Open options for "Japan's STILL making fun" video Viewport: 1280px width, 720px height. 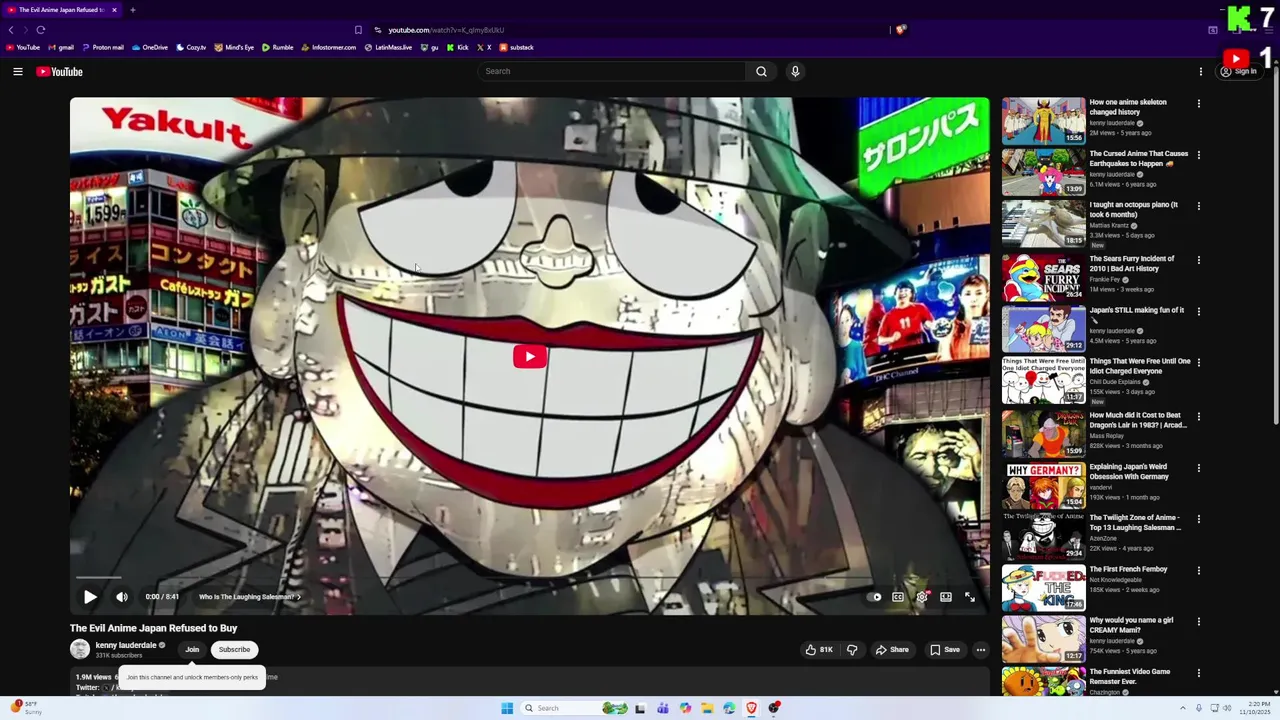click(1199, 312)
